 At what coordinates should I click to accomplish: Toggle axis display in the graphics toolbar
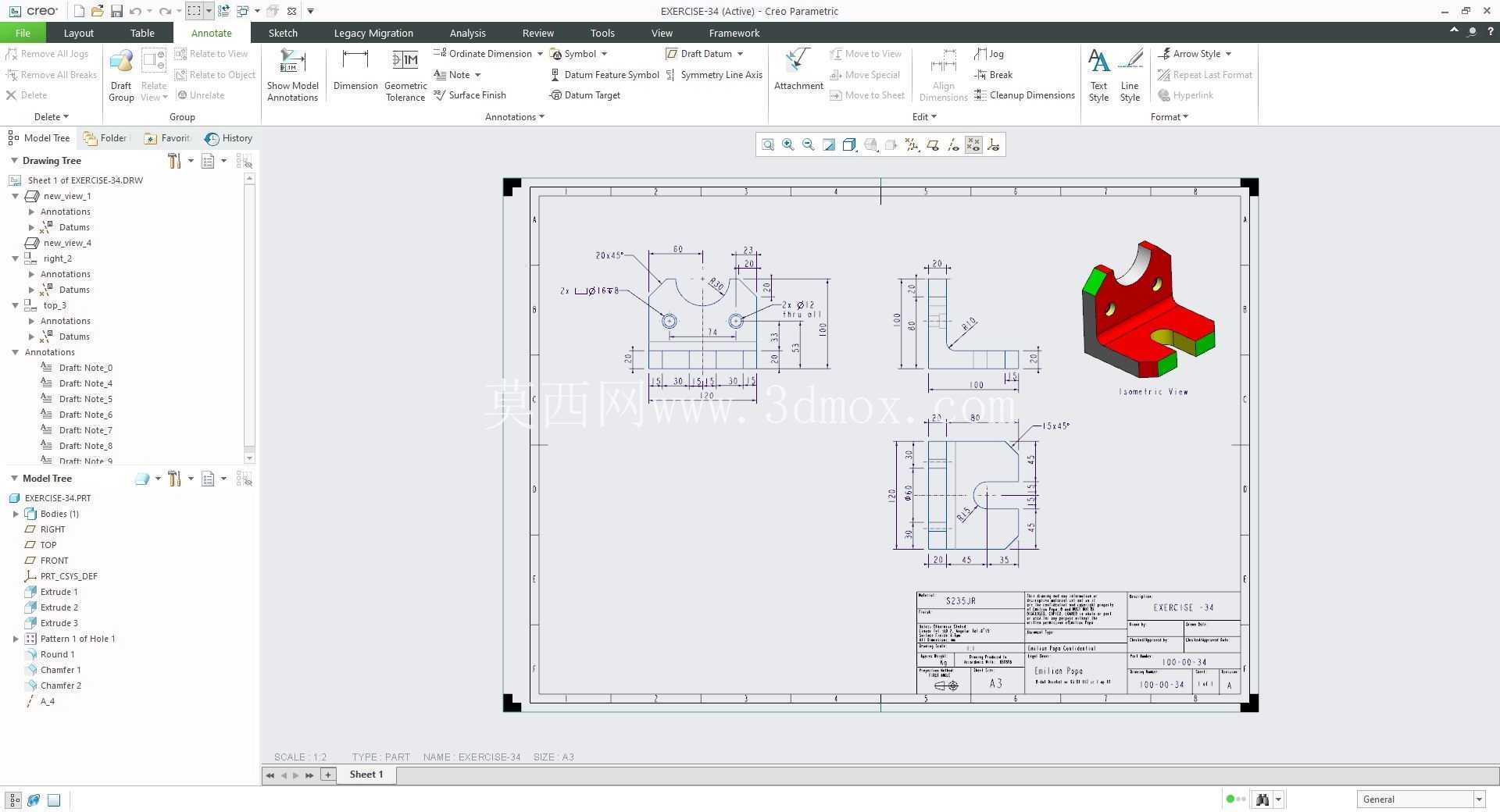coord(953,144)
